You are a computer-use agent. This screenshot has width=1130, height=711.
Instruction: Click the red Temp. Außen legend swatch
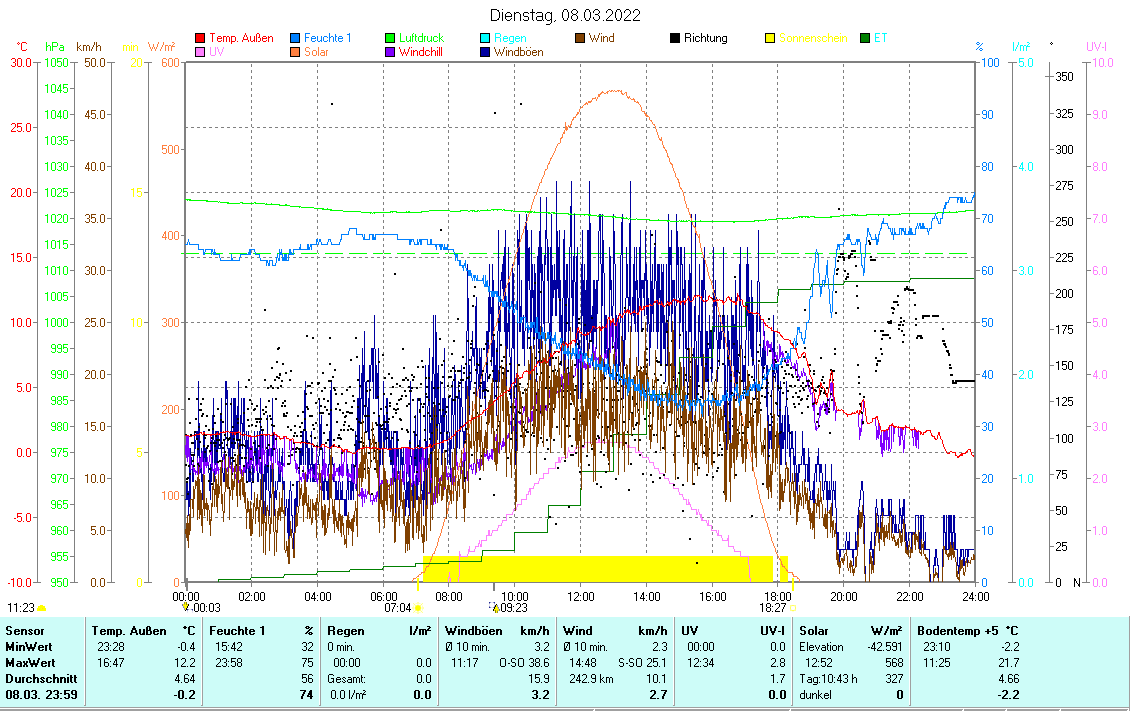(200, 38)
